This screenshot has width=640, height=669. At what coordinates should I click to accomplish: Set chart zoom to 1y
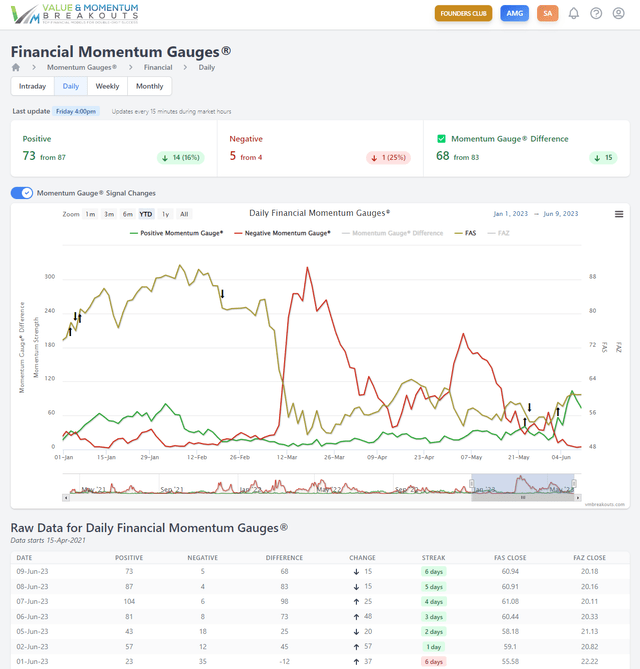[x=165, y=214]
